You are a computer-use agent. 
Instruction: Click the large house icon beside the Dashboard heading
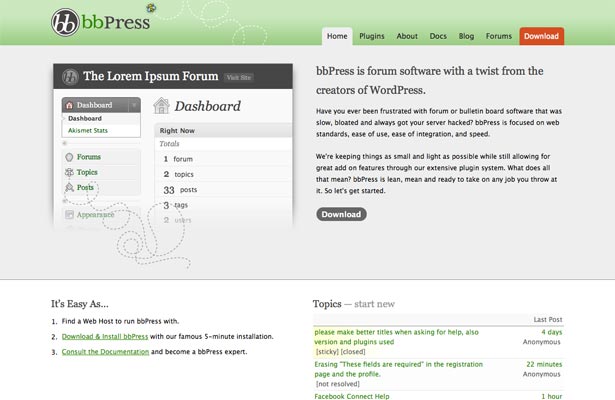point(161,106)
